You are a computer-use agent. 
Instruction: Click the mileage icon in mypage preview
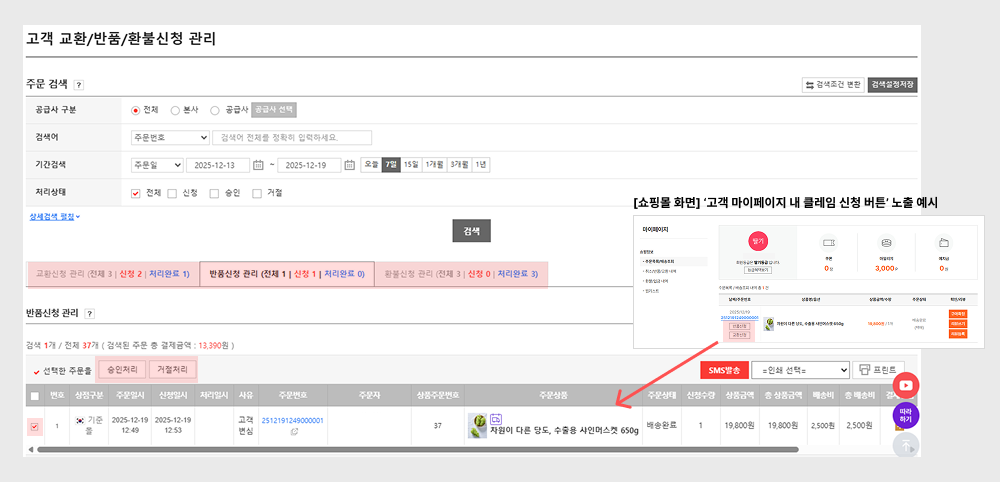pyautogui.click(x=886, y=243)
